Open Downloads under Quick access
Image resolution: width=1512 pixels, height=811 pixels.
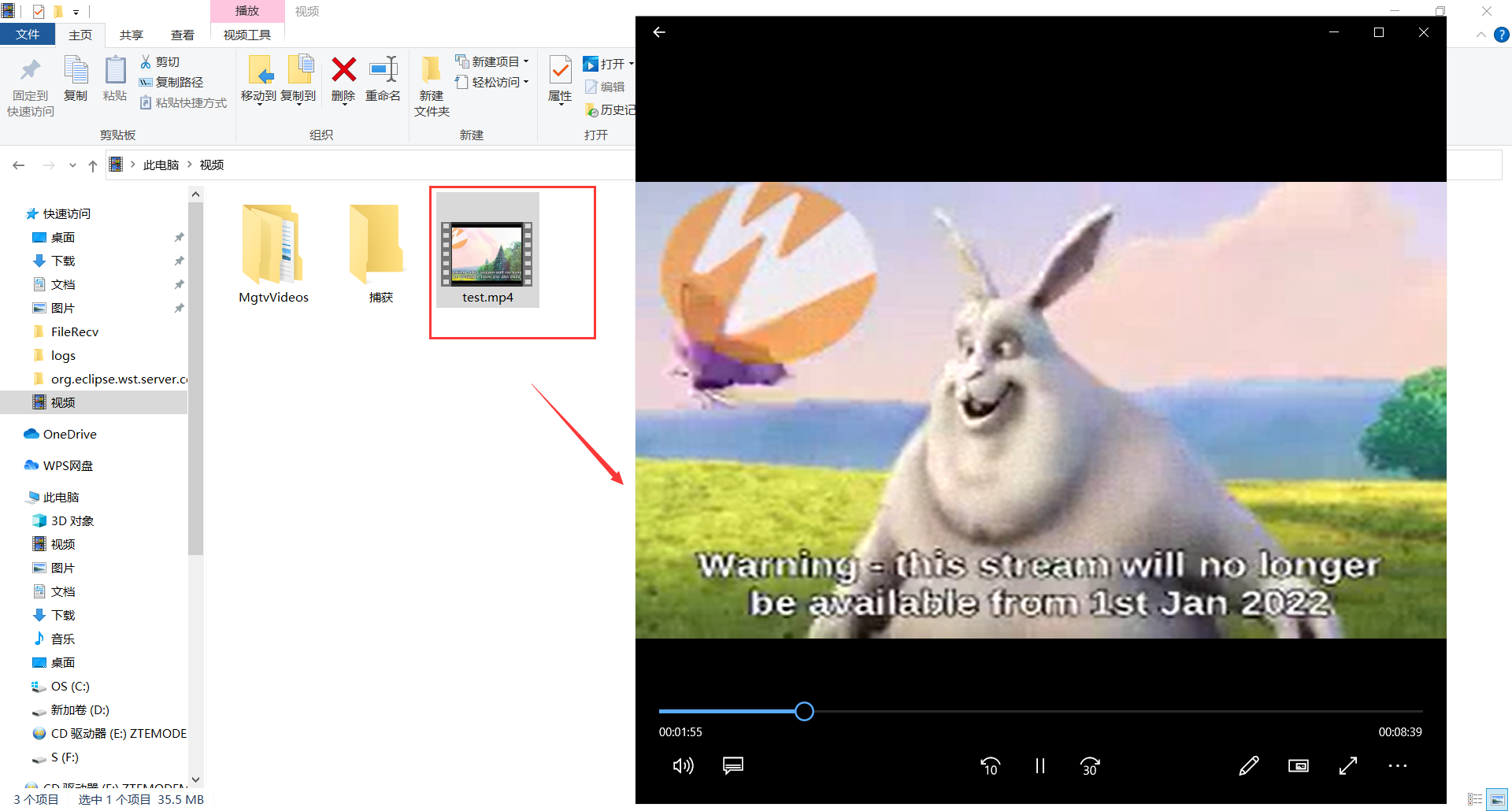(63, 261)
